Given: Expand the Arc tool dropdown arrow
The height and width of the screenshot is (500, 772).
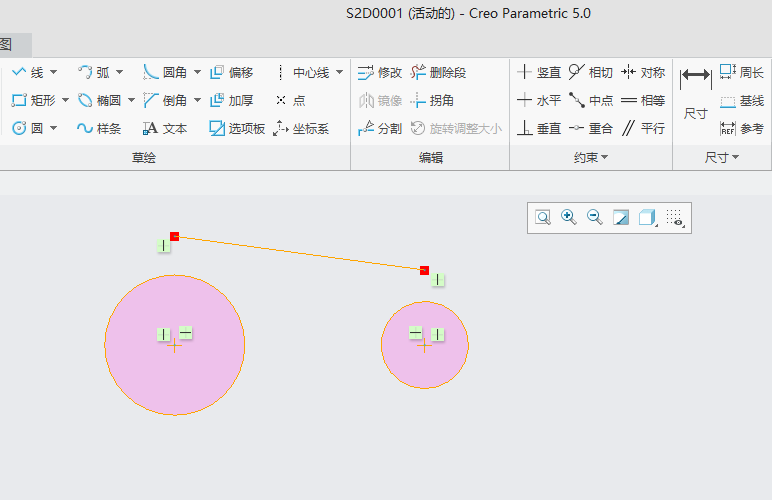Looking at the screenshot, I should [120, 72].
